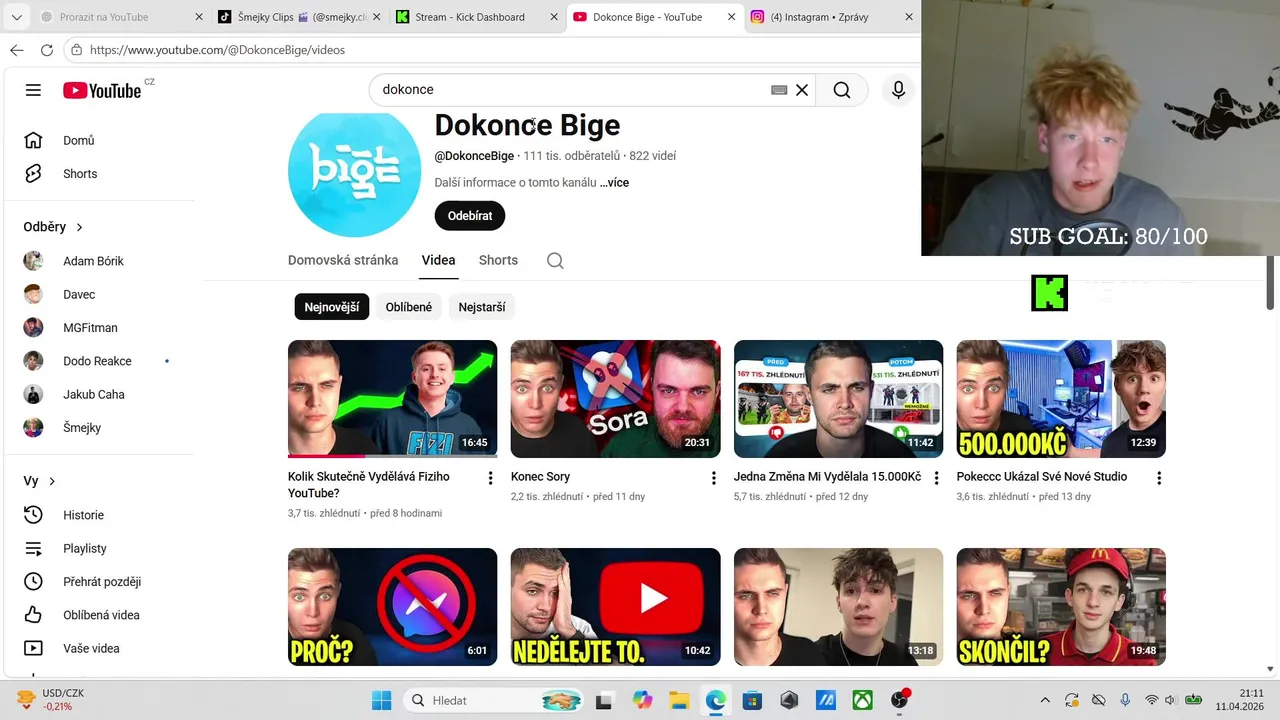
Task: Play the NEDĚLEJTE TO. thumbnail
Action: tap(615, 607)
